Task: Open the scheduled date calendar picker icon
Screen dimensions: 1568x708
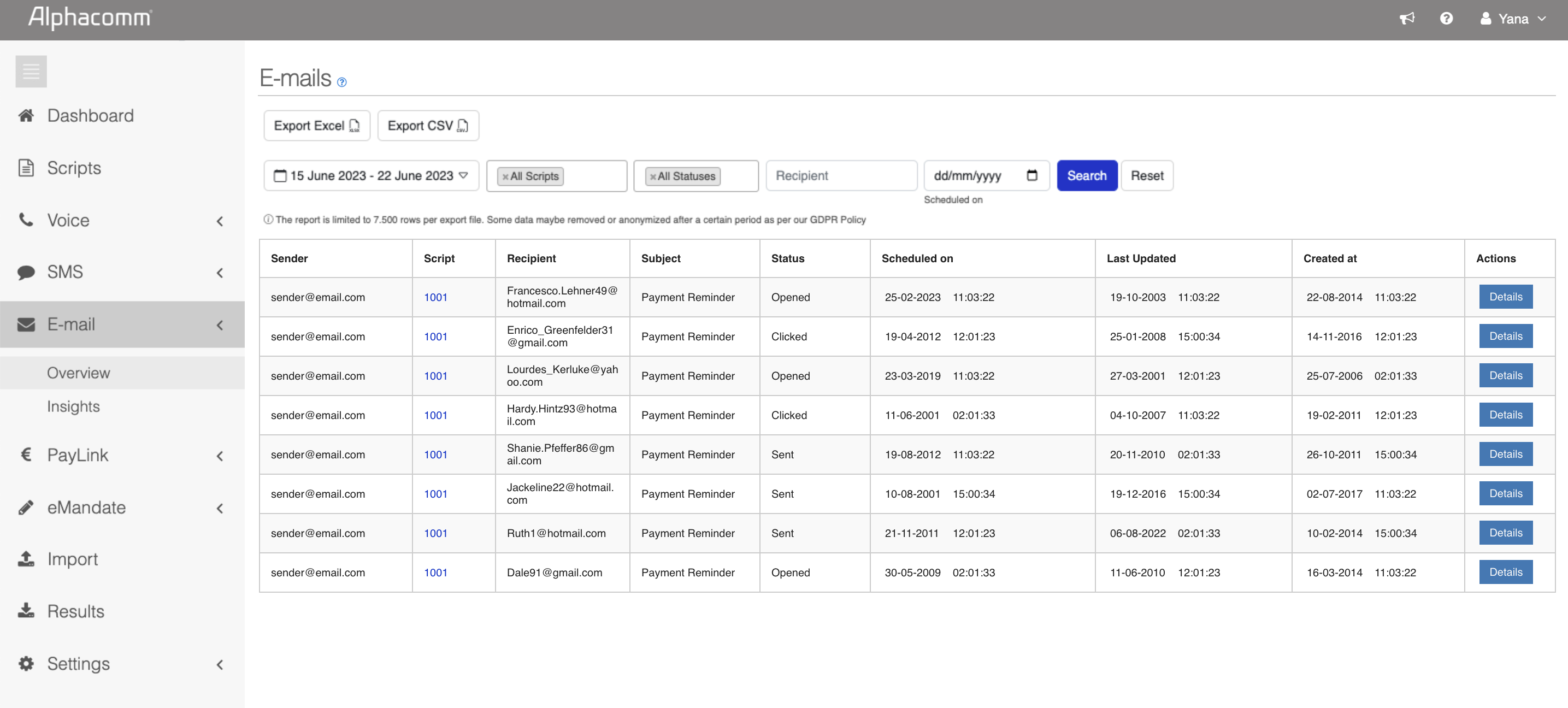Action: tap(1031, 175)
